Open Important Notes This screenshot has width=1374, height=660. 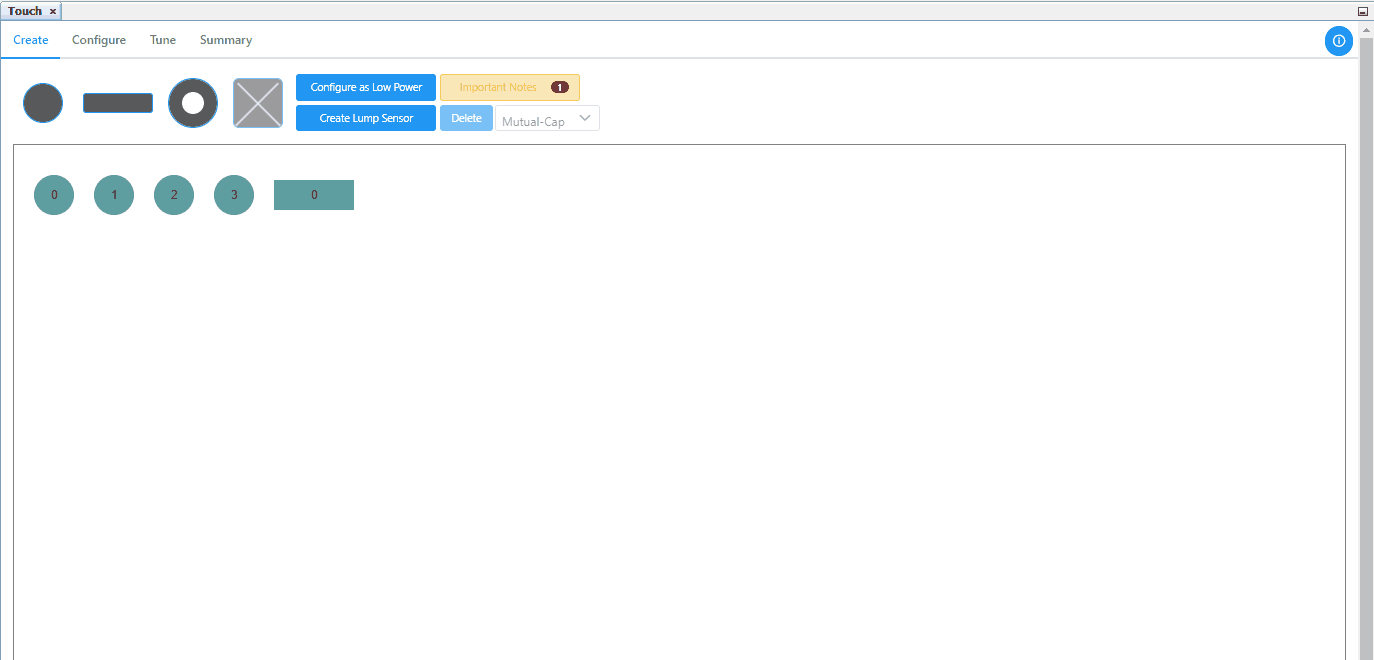[510, 88]
